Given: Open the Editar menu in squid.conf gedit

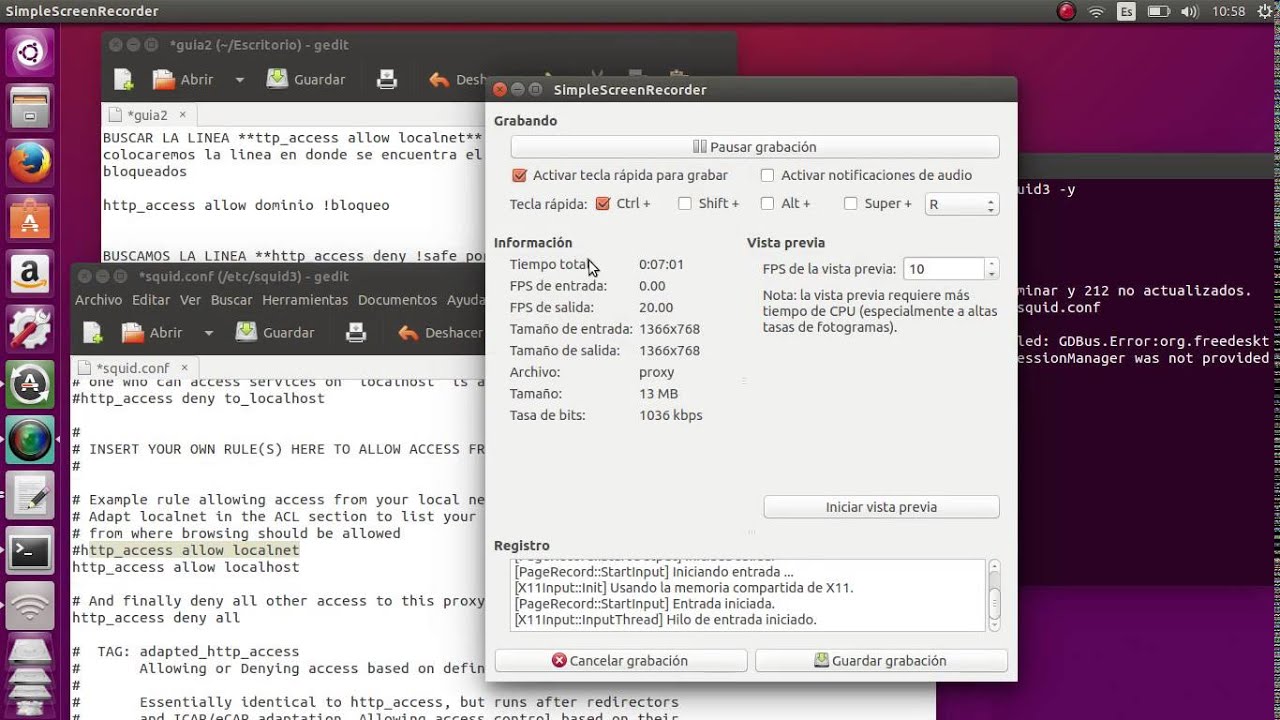Looking at the screenshot, I should (151, 300).
